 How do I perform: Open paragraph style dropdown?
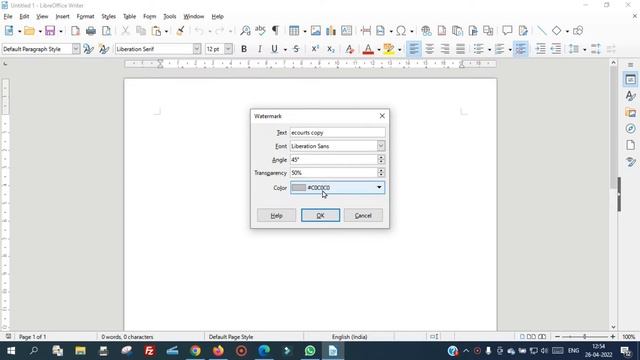(x=76, y=49)
